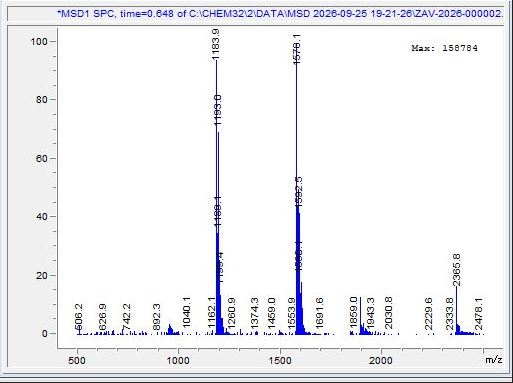Viewport: 513px width, 383px height.
Task: Click the 1374.3 peak label
Action: tap(254, 313)
